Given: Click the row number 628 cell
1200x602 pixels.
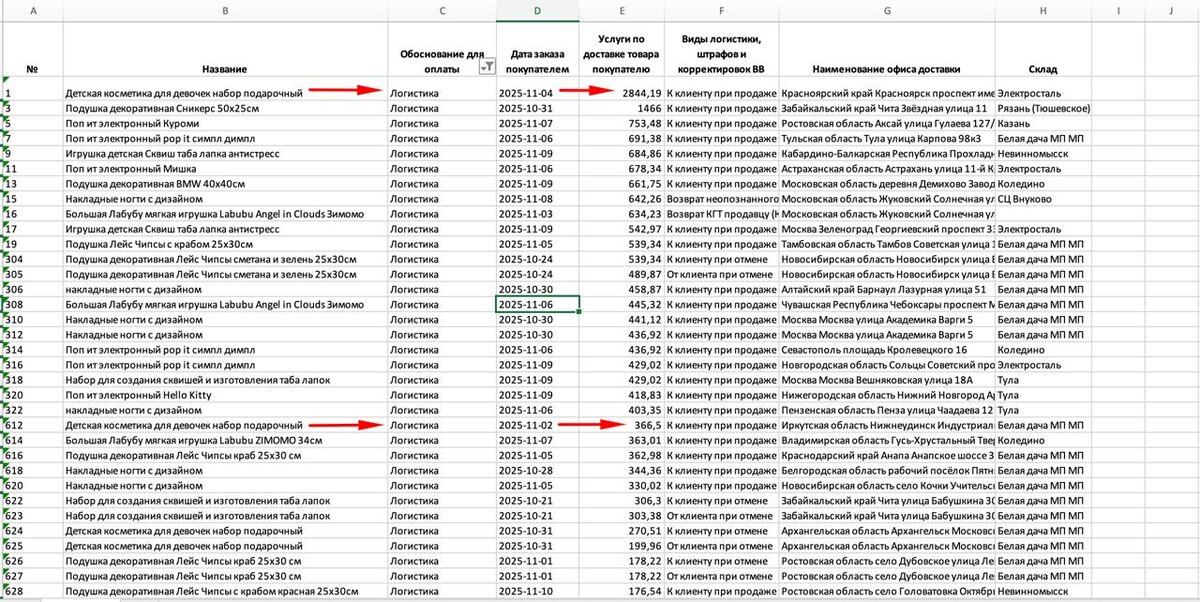Looking at the screenshot, I should click(32, 591).
